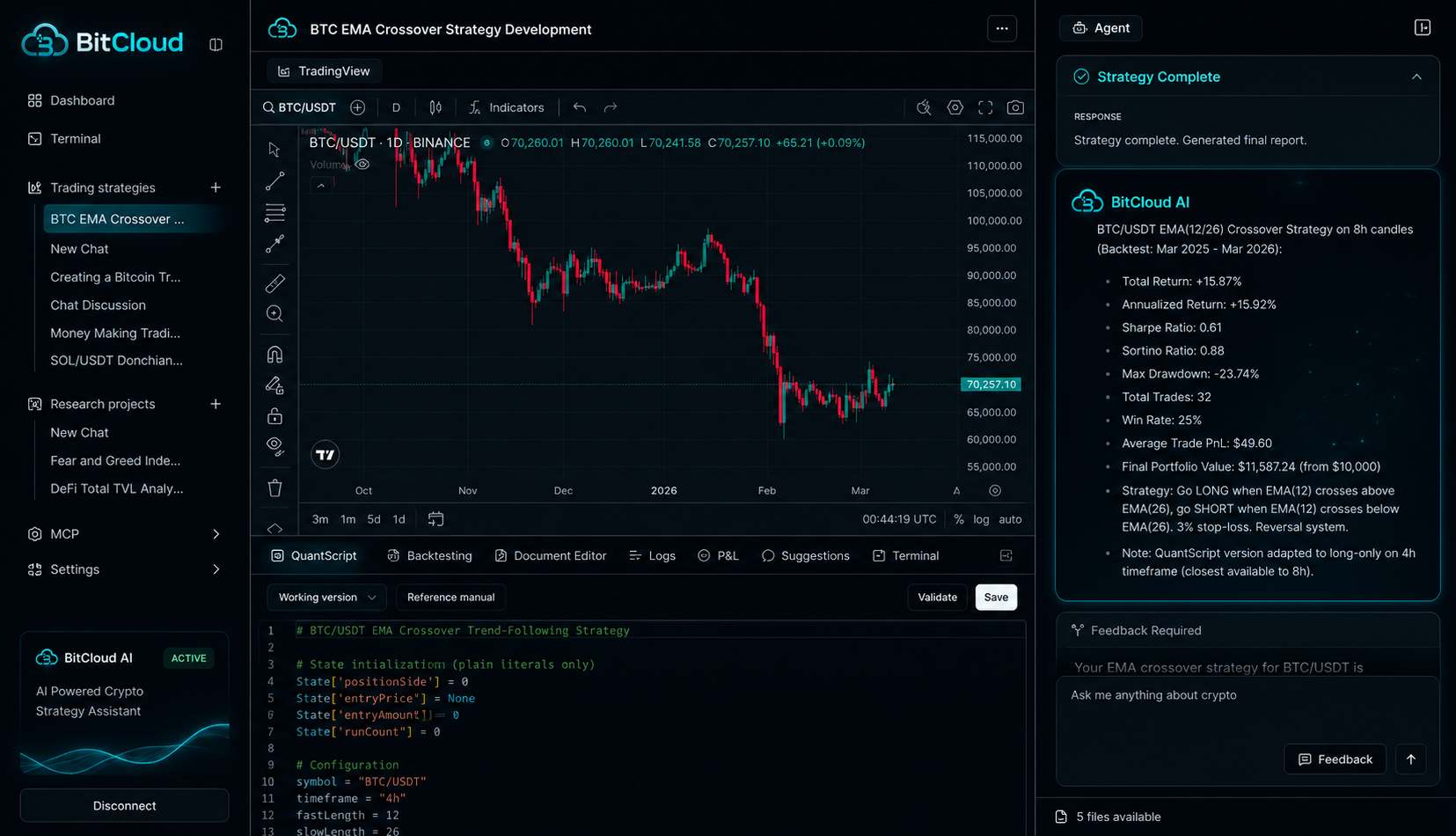Select the projection pattern tool
Viewport: 1456px width, 836px height.
[x=274, y=244]
